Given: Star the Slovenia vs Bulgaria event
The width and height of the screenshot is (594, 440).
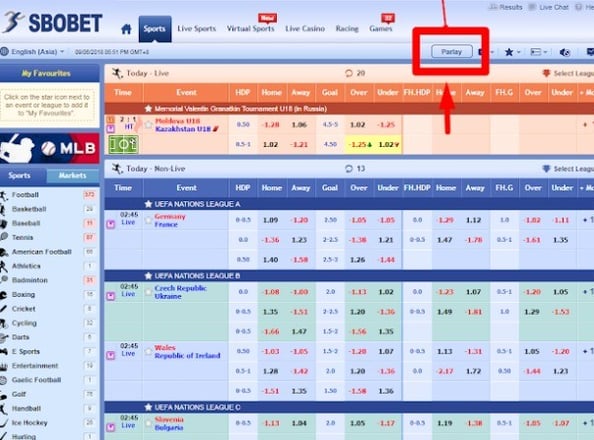Looking at the screenshot, I should click(x=148, y=423).
